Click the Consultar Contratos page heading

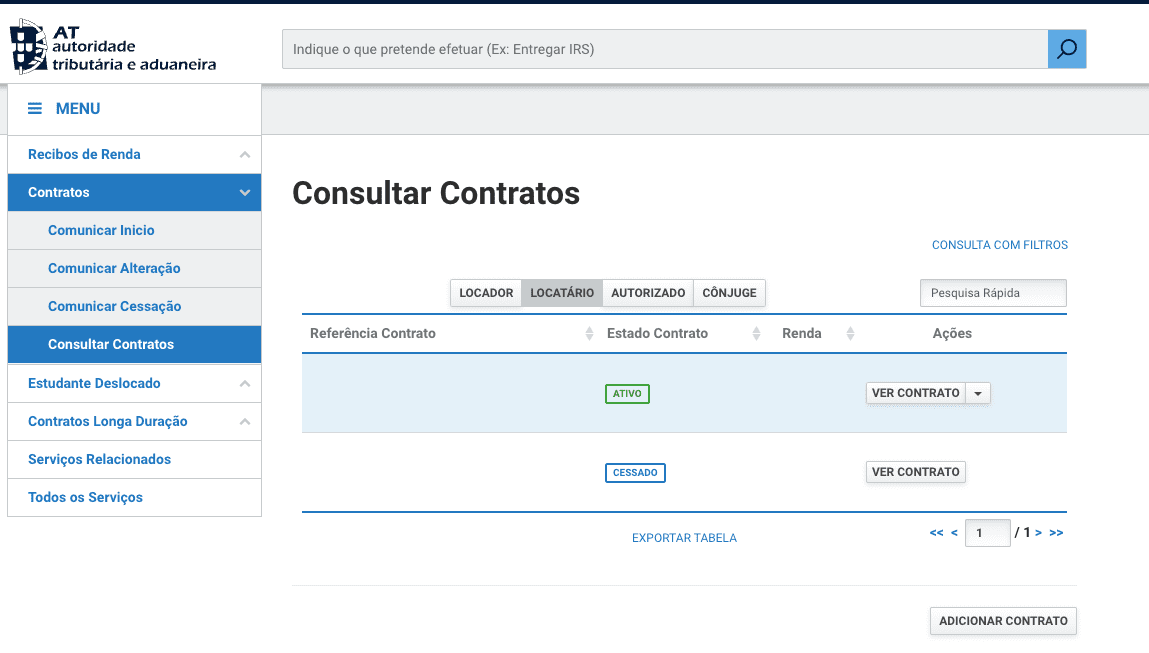pyautogui.click(x=436, y=193)
